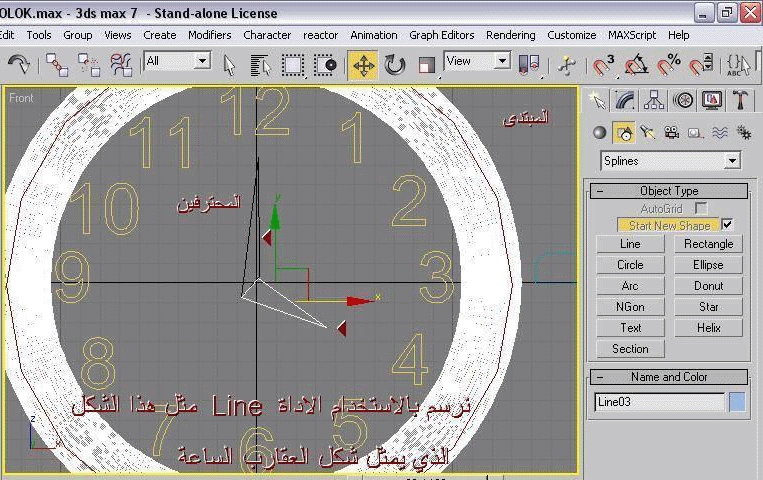The height and width of the screenshot is (480, 763).
Task: Open Edit Named Selection Sets
Action: tap(738, 65)
